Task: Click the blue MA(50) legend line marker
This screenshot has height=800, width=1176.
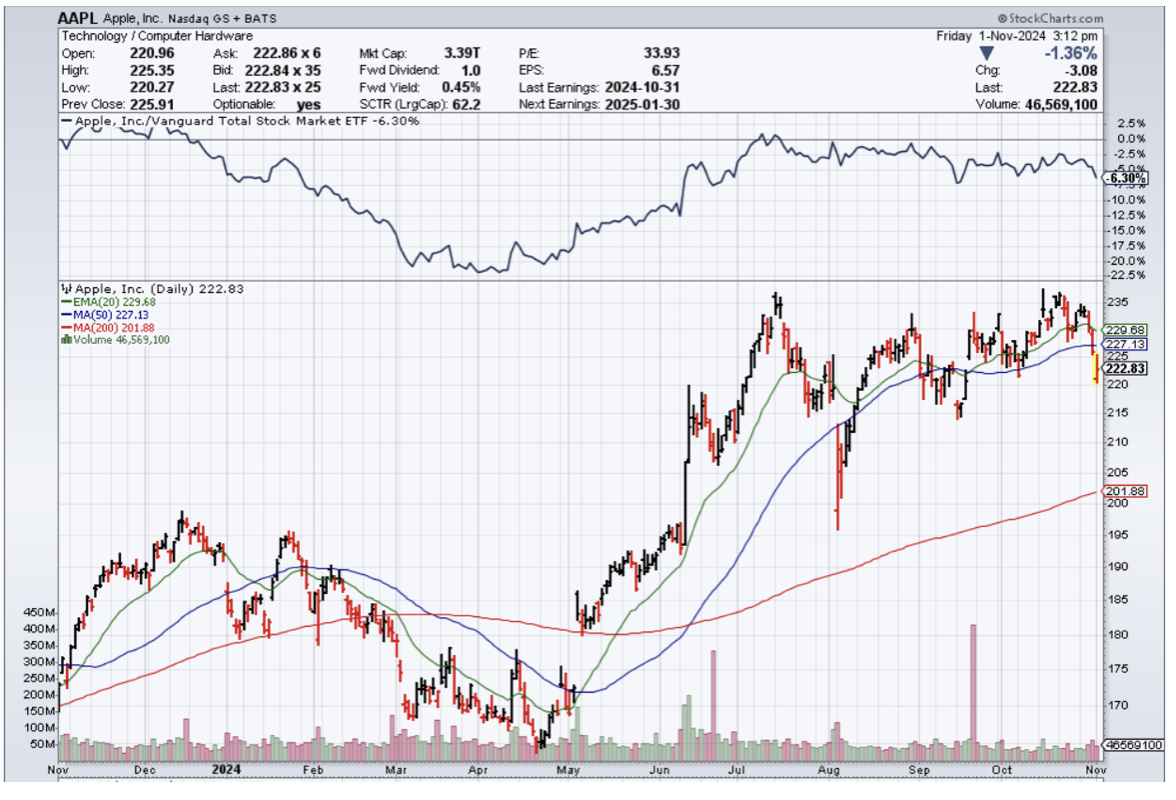Action: (x=65, y=314)
